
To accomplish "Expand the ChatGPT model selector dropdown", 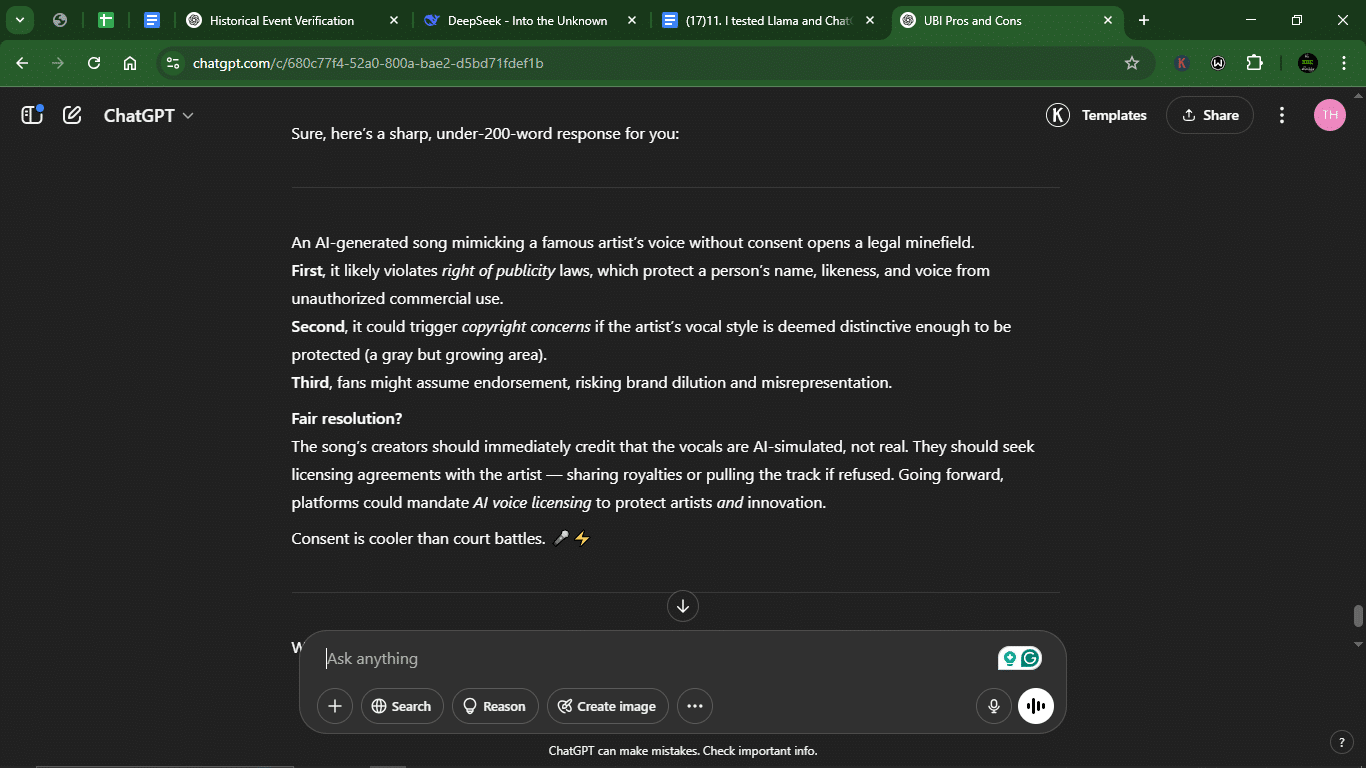I will click(x=149, y=115).
